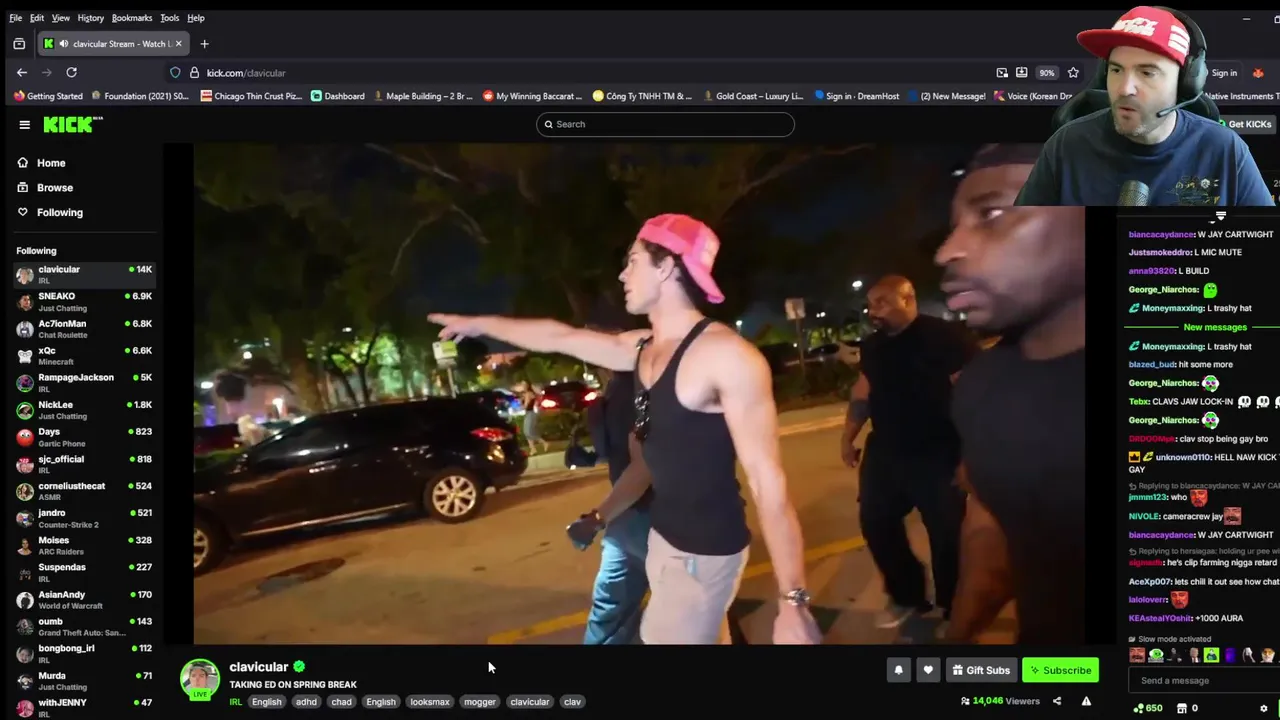Open the History menu

[90, 18]
